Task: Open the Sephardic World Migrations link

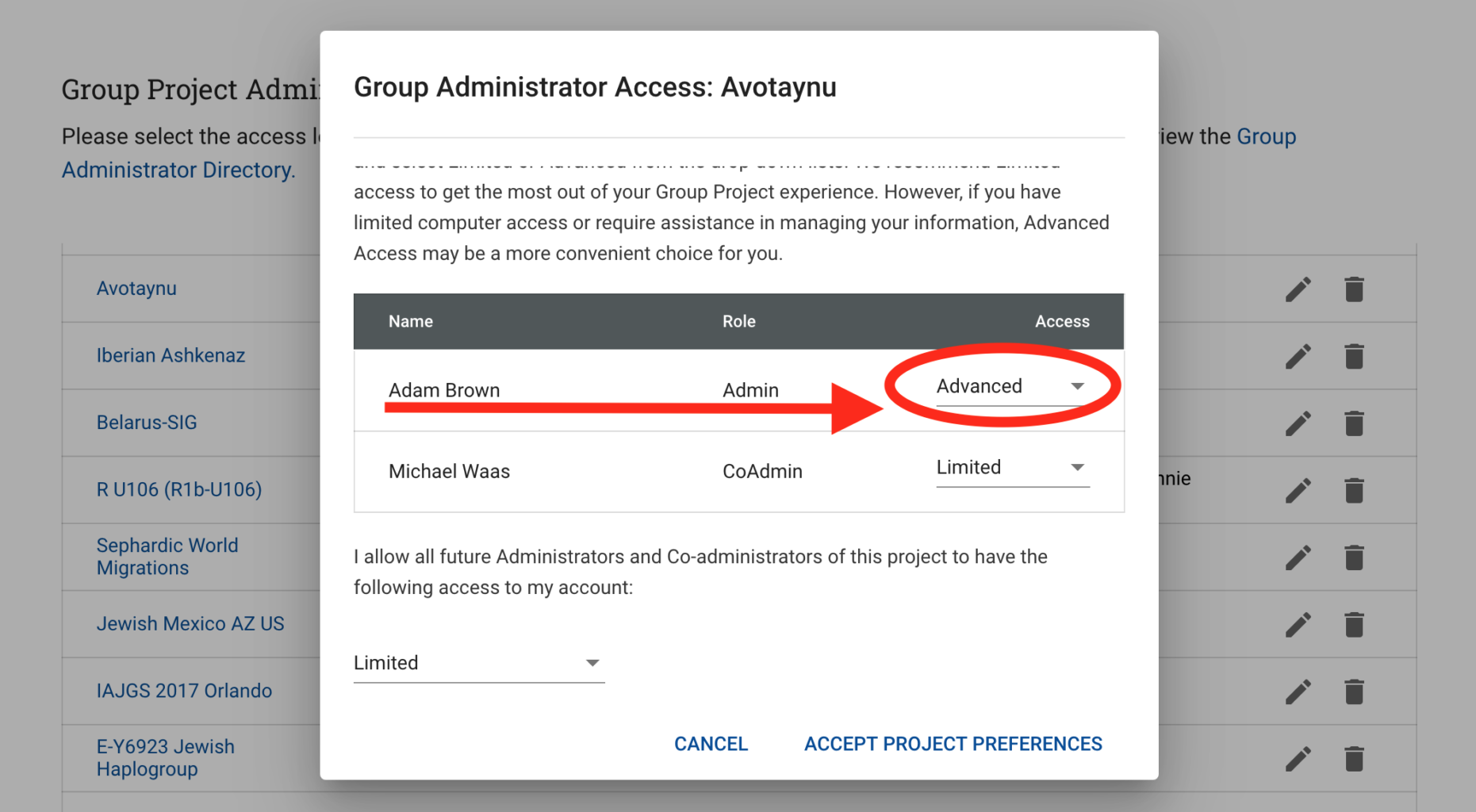Action: coord(167,557)
